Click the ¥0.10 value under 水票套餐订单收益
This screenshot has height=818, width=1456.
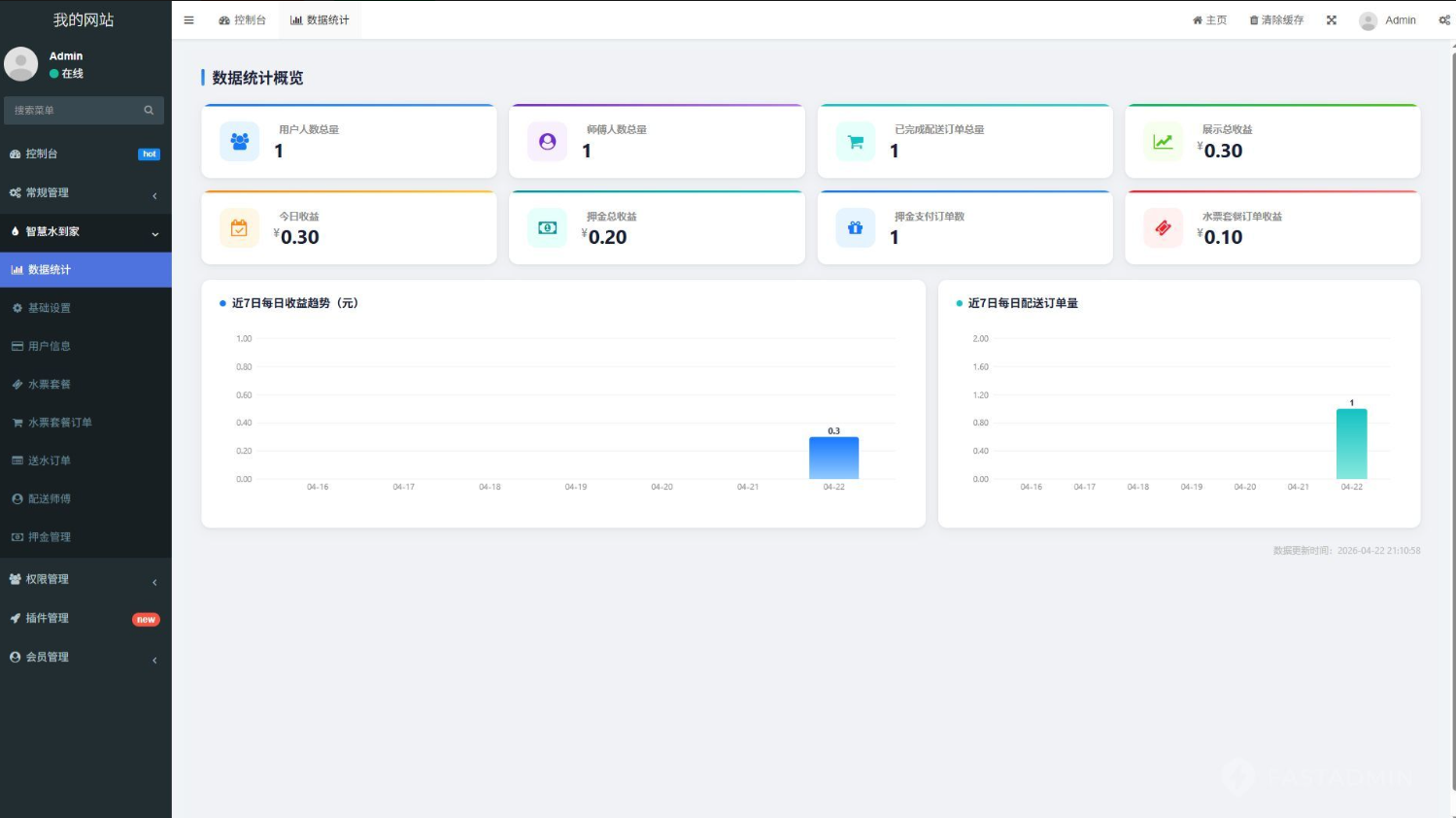pos(1220,237)
